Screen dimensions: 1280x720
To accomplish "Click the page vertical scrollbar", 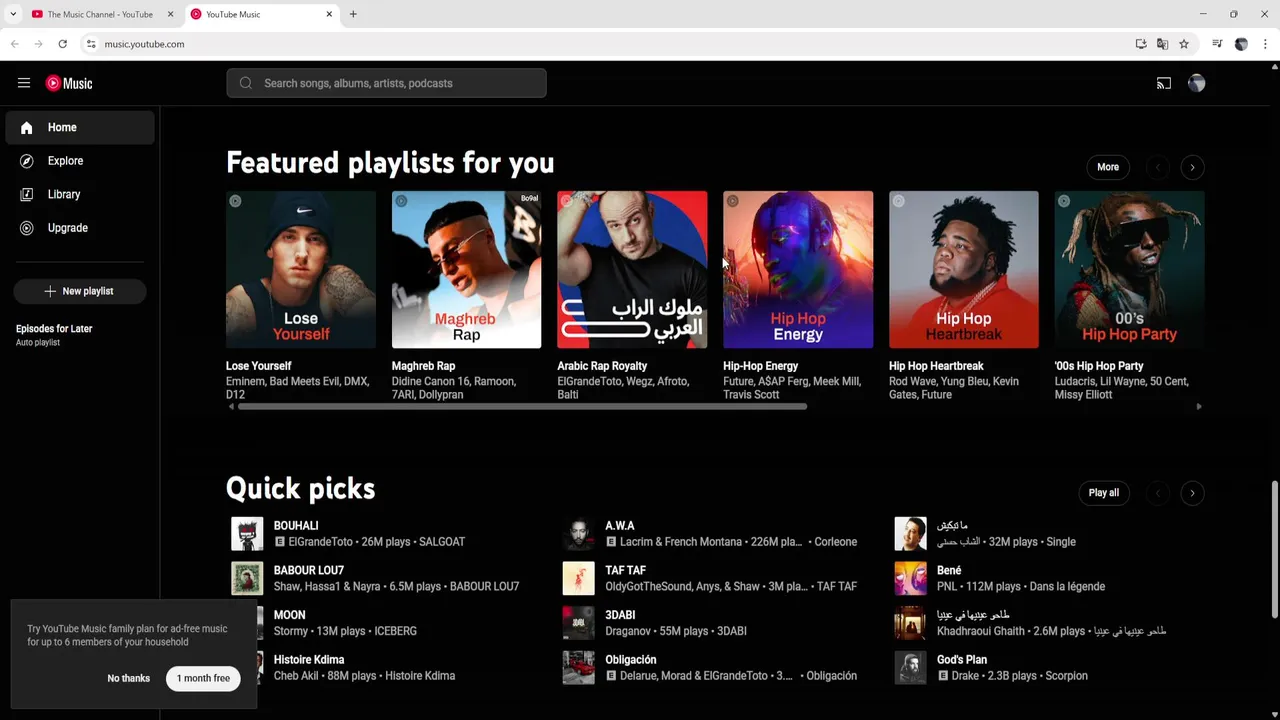I will point(1274,549).
